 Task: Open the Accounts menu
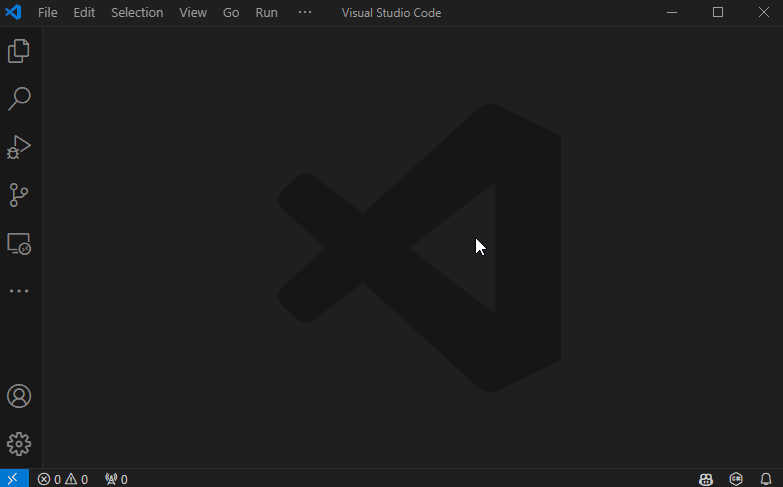pyautogui.click(x=19, y=396)
